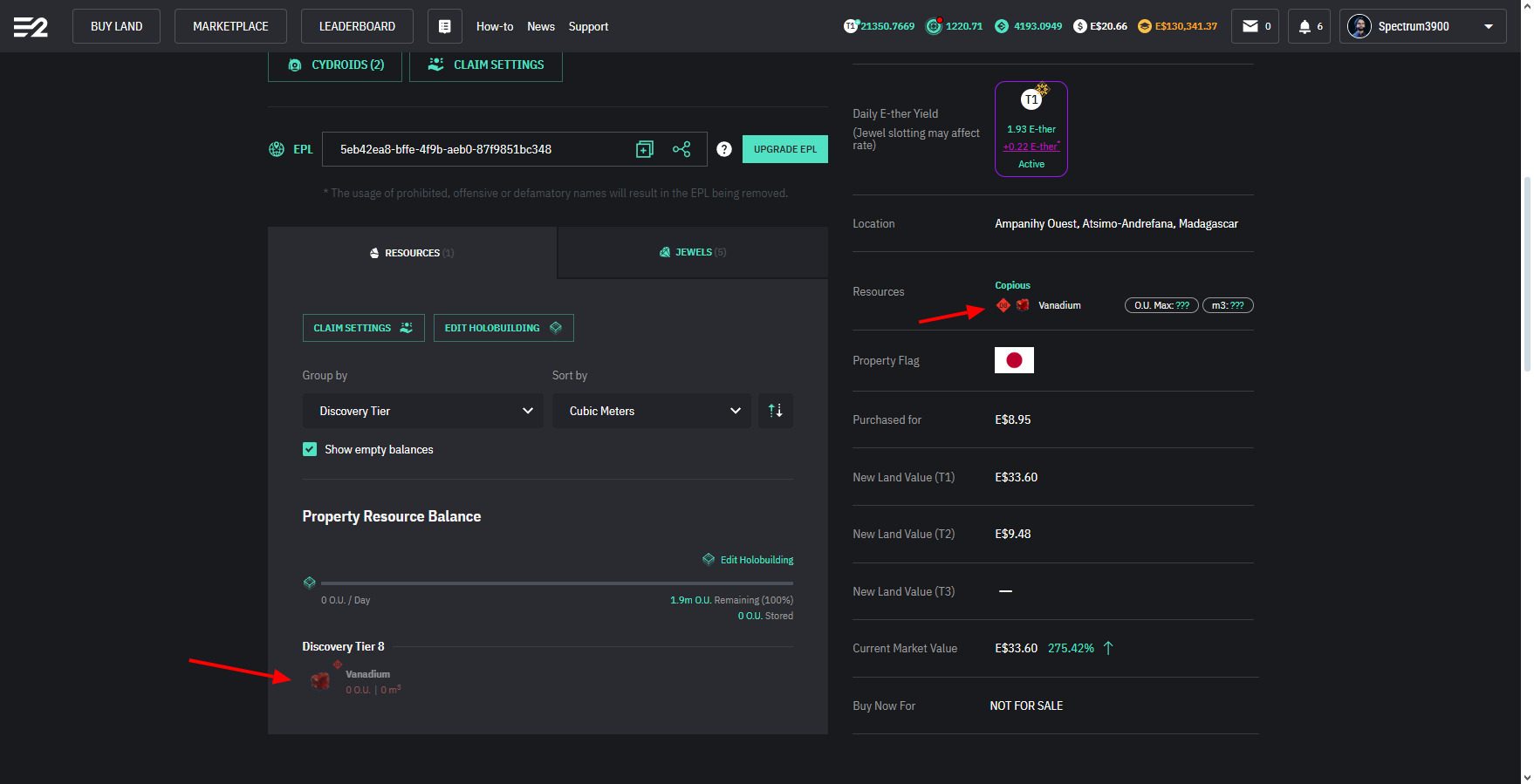Open the document icon beside Leaderboard

tap(444, 26)
